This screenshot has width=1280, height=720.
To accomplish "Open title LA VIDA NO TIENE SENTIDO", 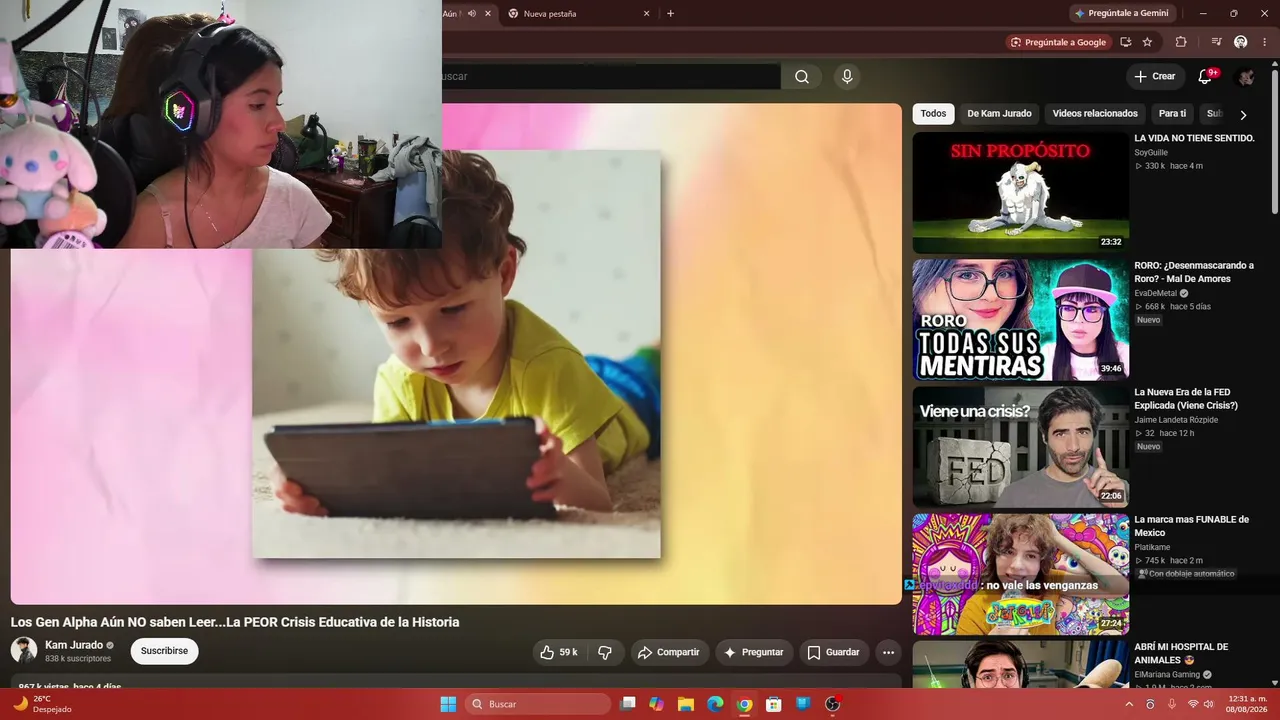I will point(1194,138).
